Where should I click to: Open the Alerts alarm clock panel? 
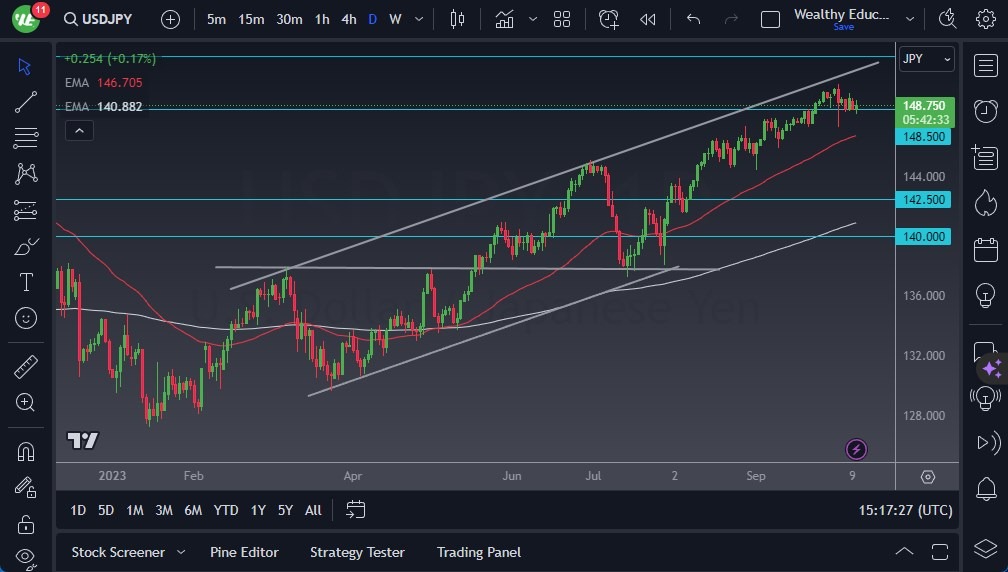tap(985, 110)
